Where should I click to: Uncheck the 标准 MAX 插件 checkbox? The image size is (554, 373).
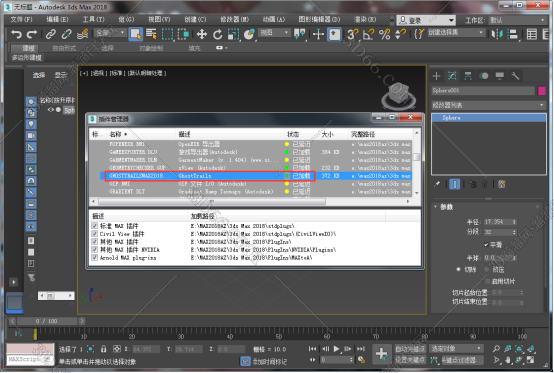point(95,226)
